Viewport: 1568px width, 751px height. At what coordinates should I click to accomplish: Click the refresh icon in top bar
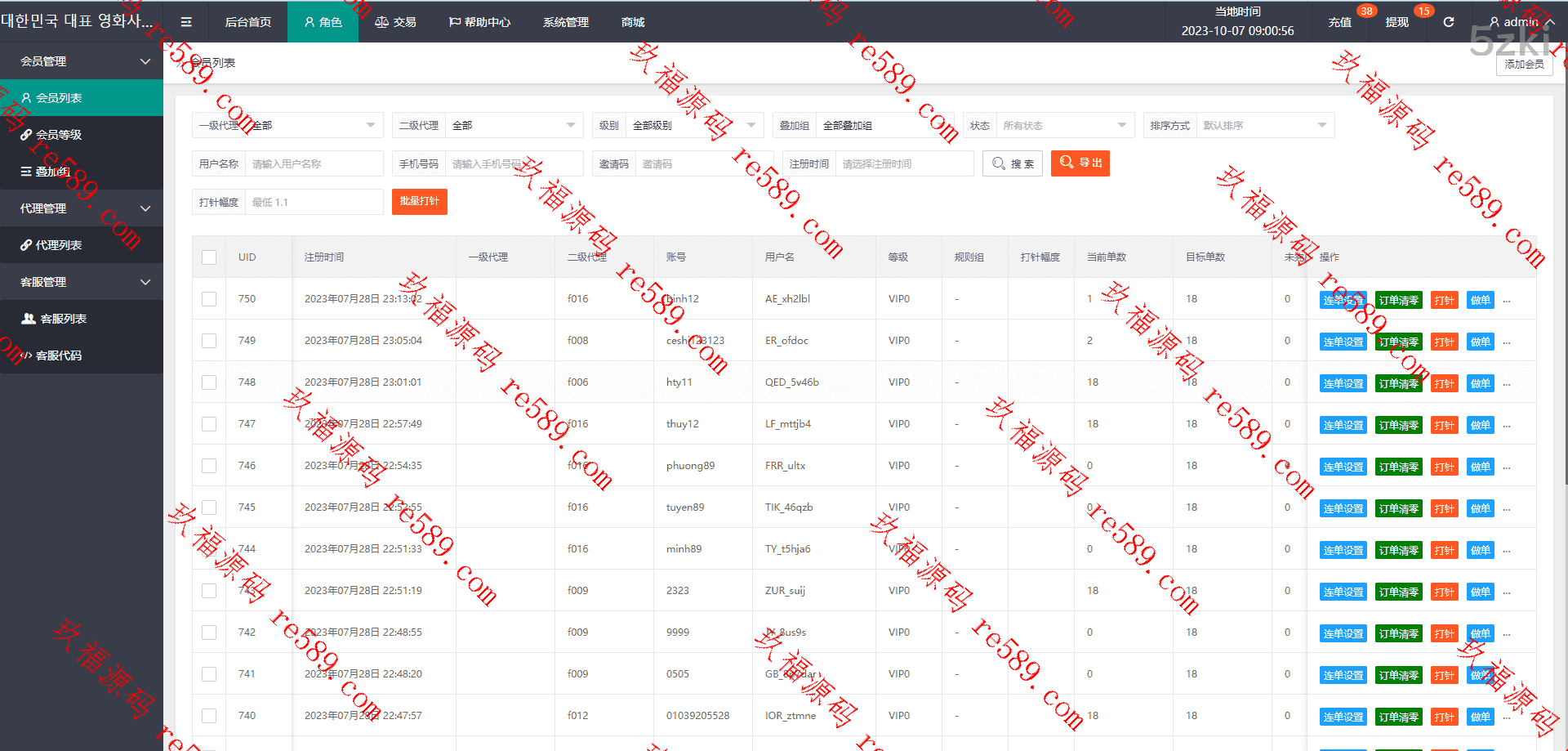coord(1449,22)
